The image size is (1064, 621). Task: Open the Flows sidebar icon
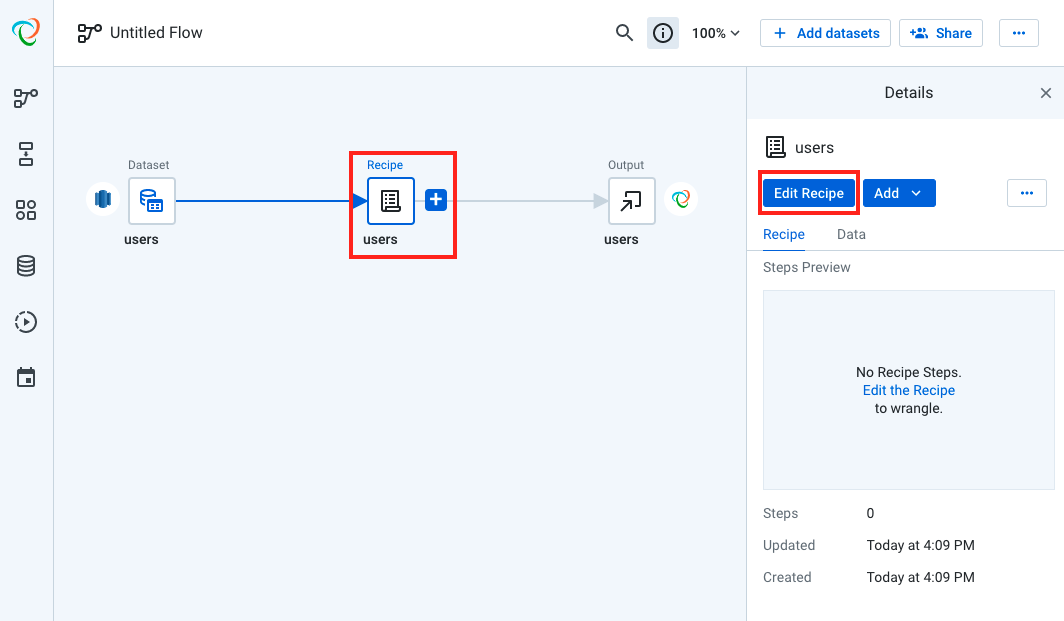[25, 97]
